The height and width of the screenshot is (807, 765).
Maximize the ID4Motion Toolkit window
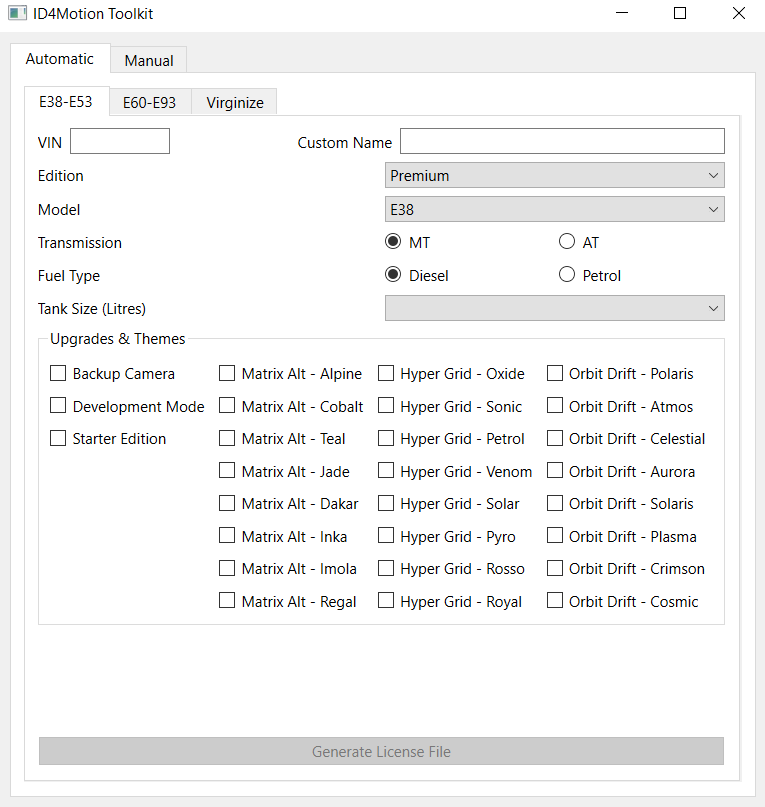pos(680,13)
